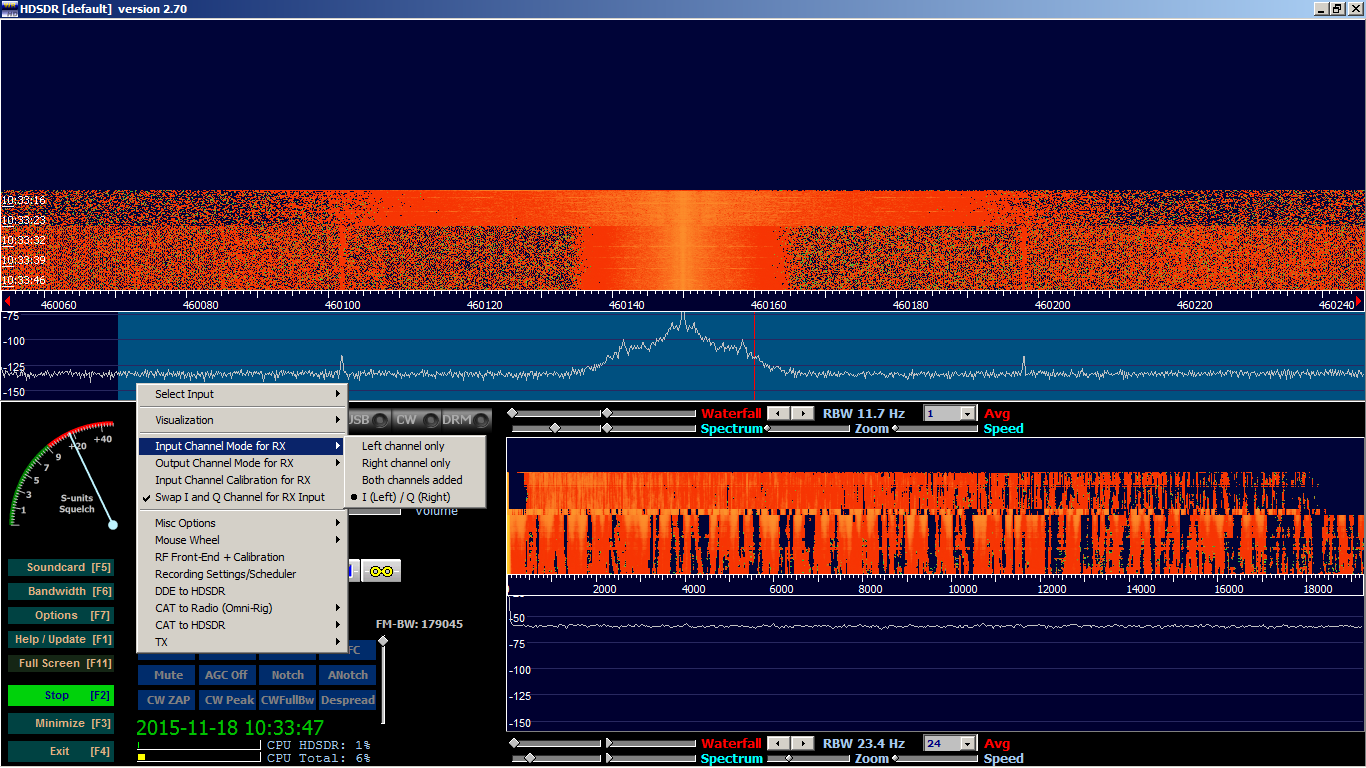The height and width of the screenshot is (768, 1366).
Task: Click 460140 on the RF frequency scale
Action: point(626,305)
